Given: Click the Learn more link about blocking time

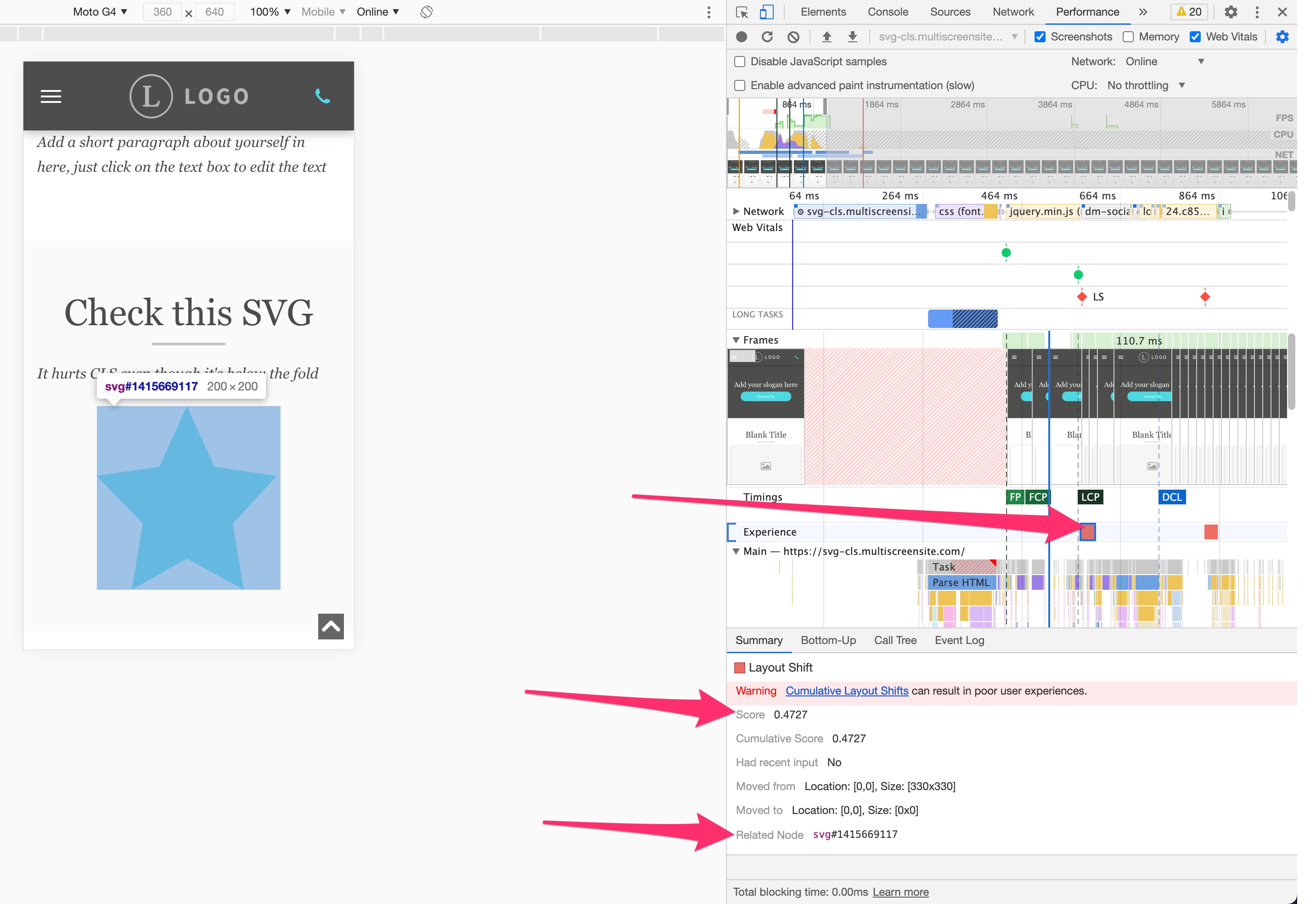Looking at the screenshot, I should pos(901,892).
